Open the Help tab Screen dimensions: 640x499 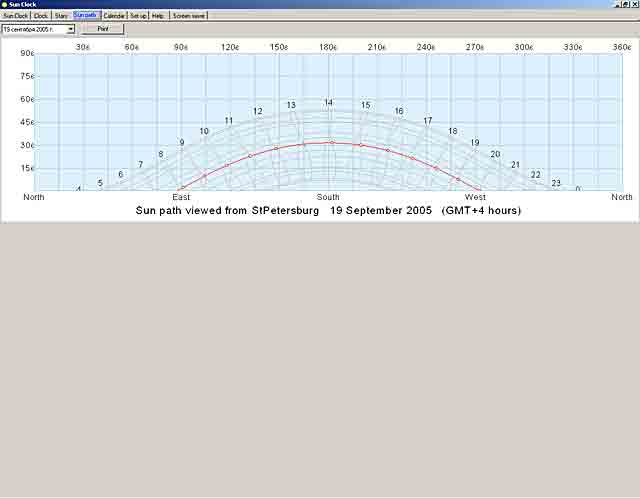point(158,16)
